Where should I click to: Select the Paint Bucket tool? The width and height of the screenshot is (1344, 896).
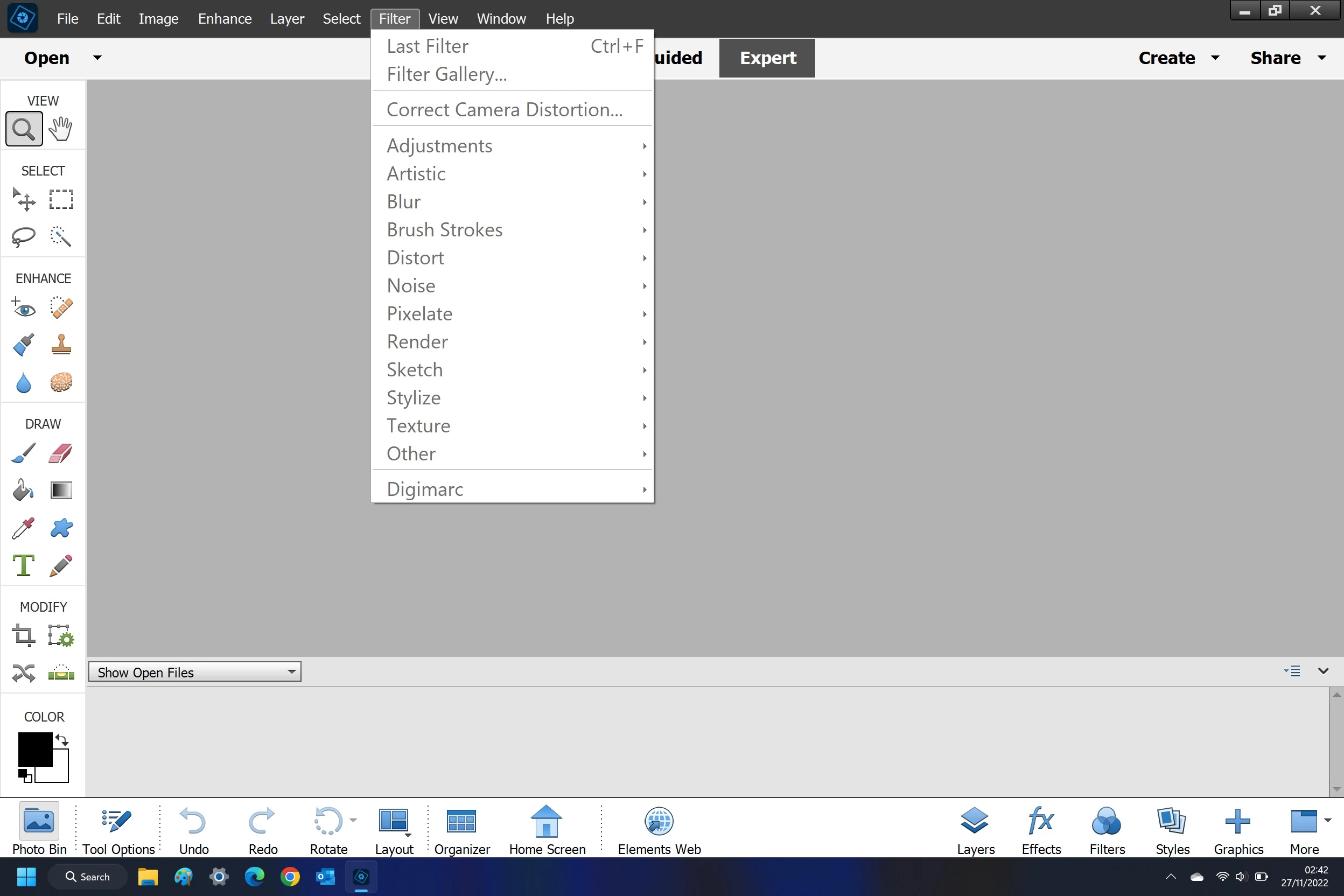[x=24, y=491]
